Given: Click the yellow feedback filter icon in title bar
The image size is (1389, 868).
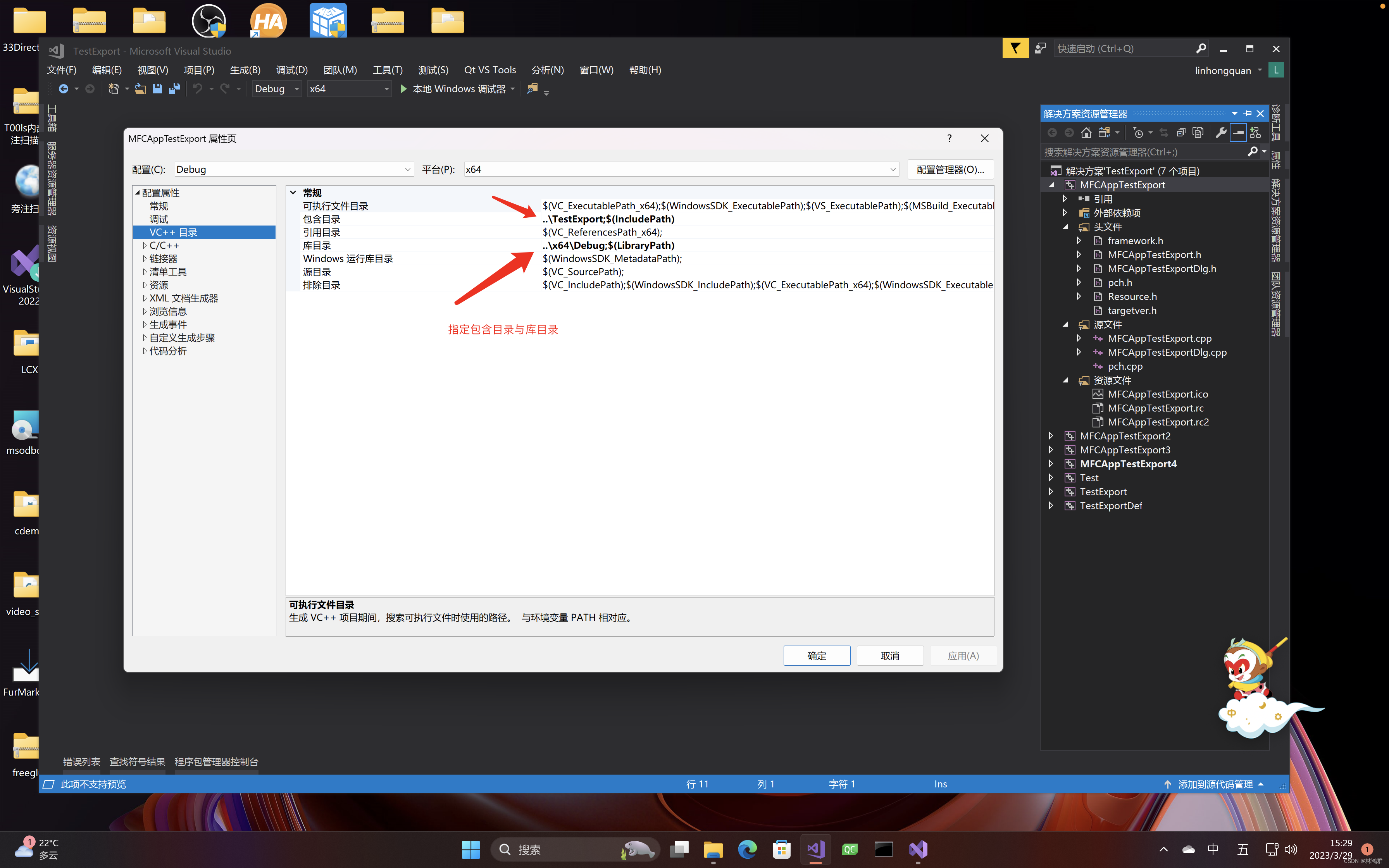Looking at the screenshot, I should 1015,49.
